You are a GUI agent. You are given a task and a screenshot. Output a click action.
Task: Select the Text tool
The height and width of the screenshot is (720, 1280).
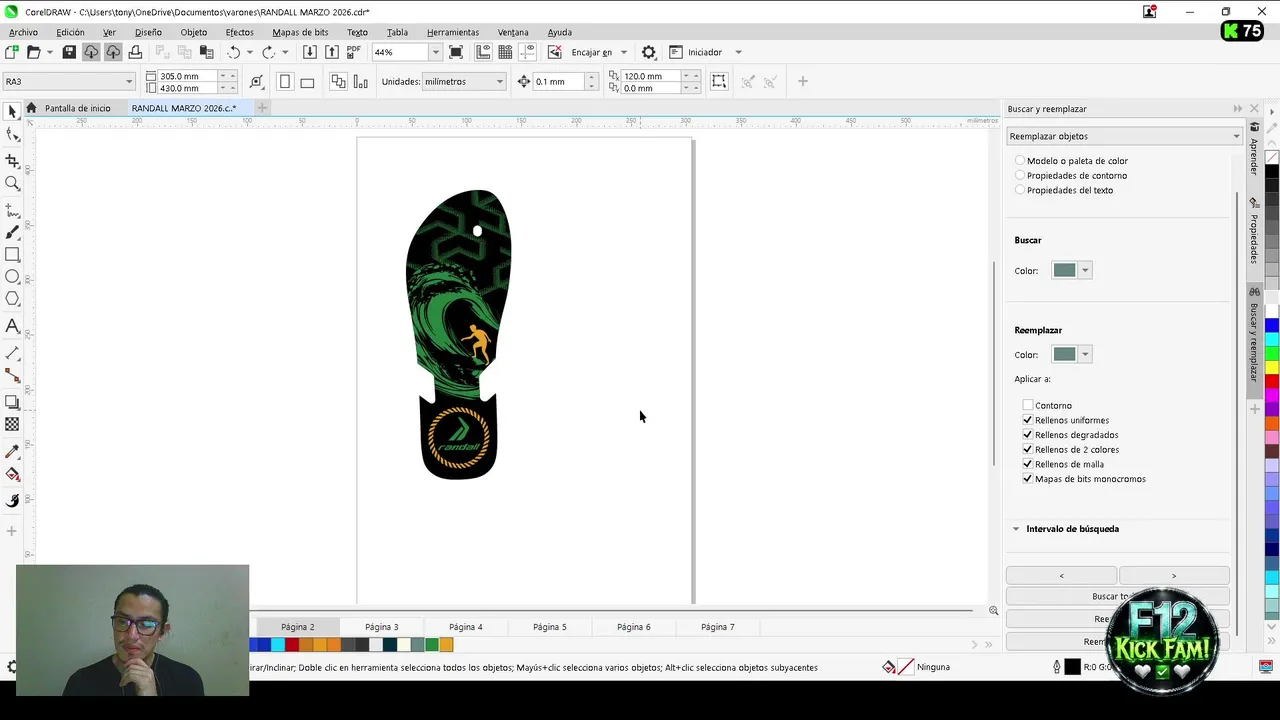coord(12,326)
